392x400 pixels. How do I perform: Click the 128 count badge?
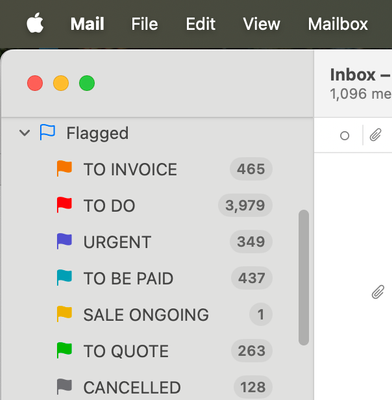pyautogui.click(x=253, y=387)
